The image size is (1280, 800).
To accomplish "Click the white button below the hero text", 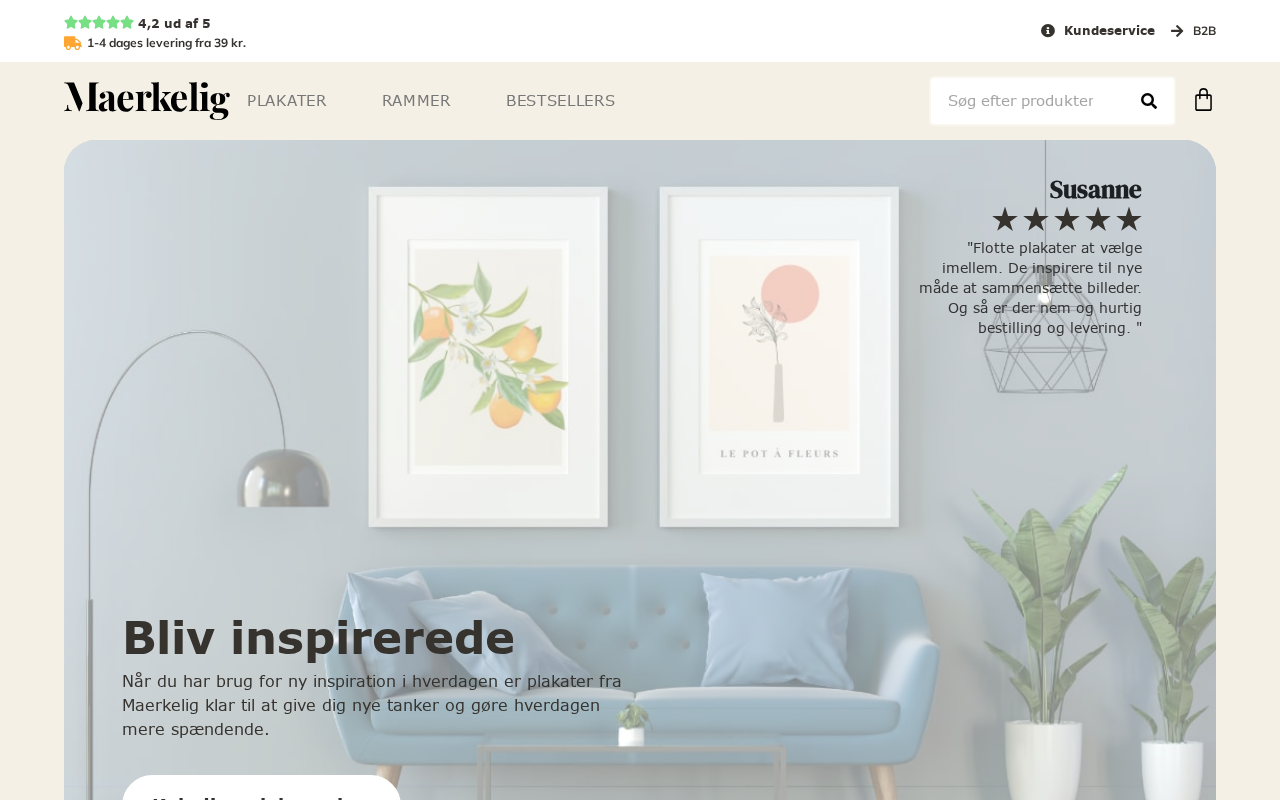I will [261, 788].
